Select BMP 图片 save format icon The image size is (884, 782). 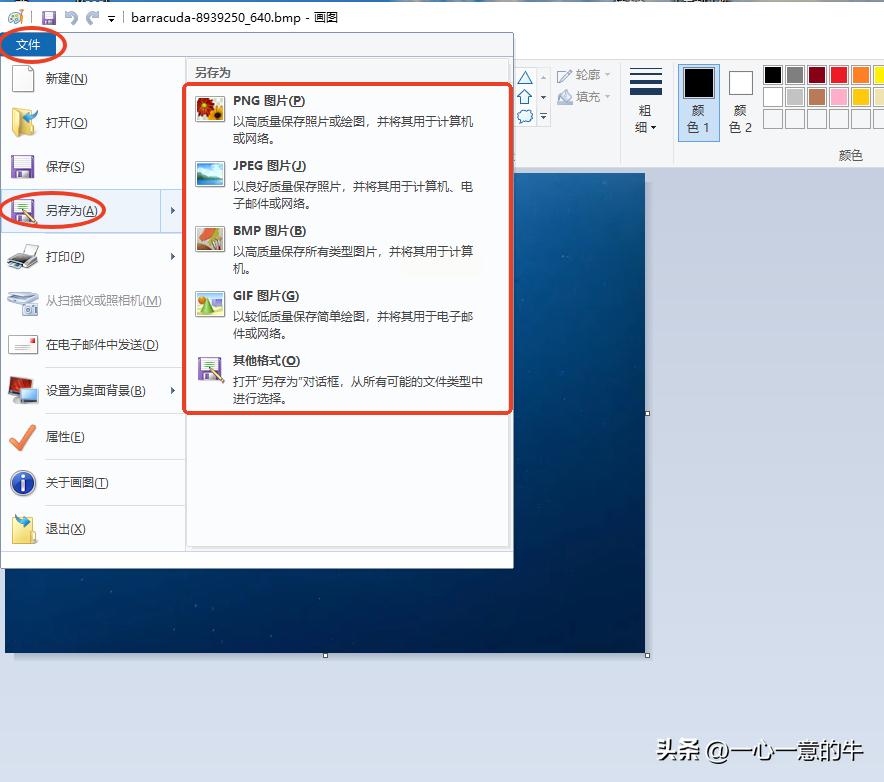click(x=210, y=237)
